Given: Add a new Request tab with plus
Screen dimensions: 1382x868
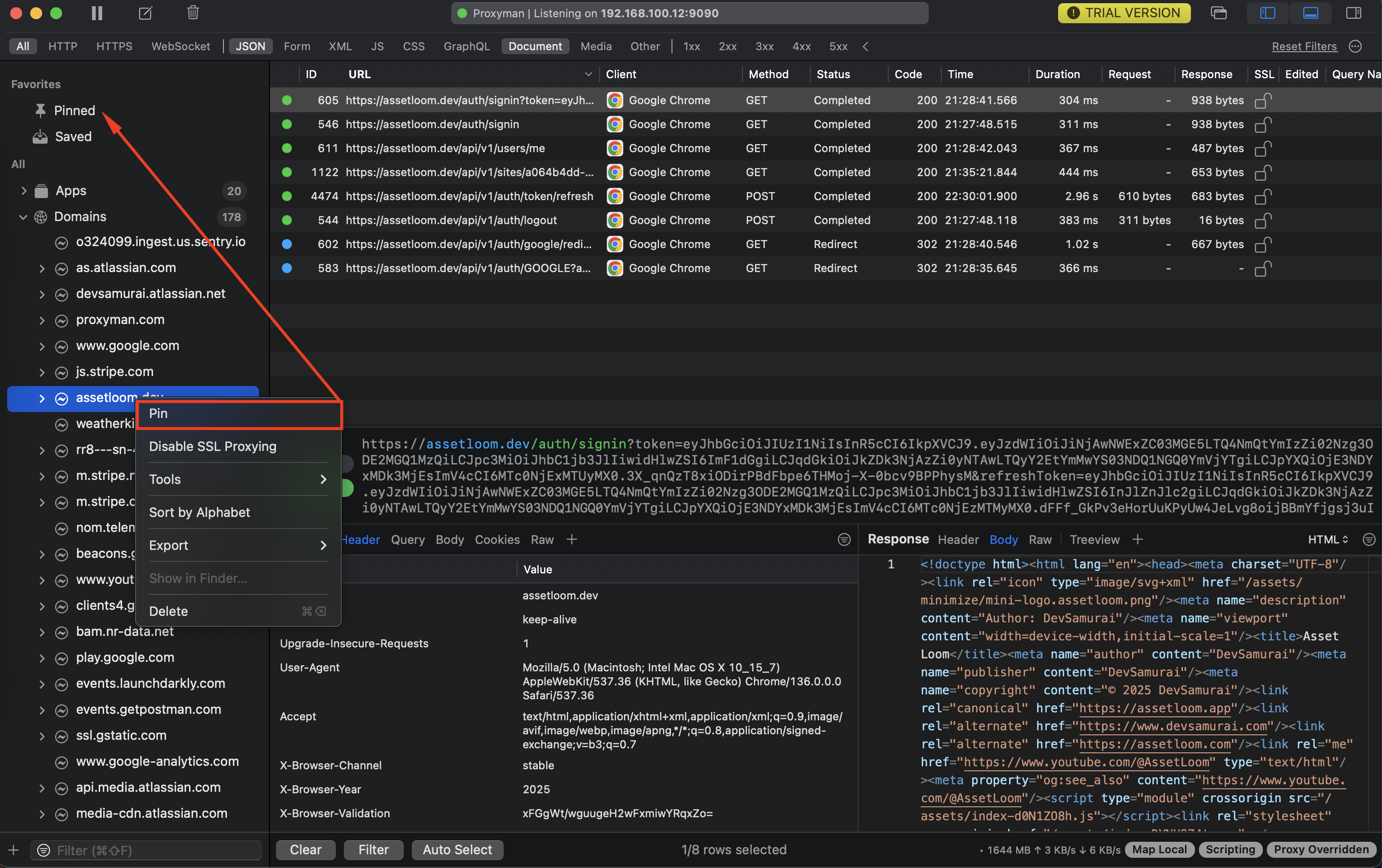Looking at the screenshot, I should 572,539.
